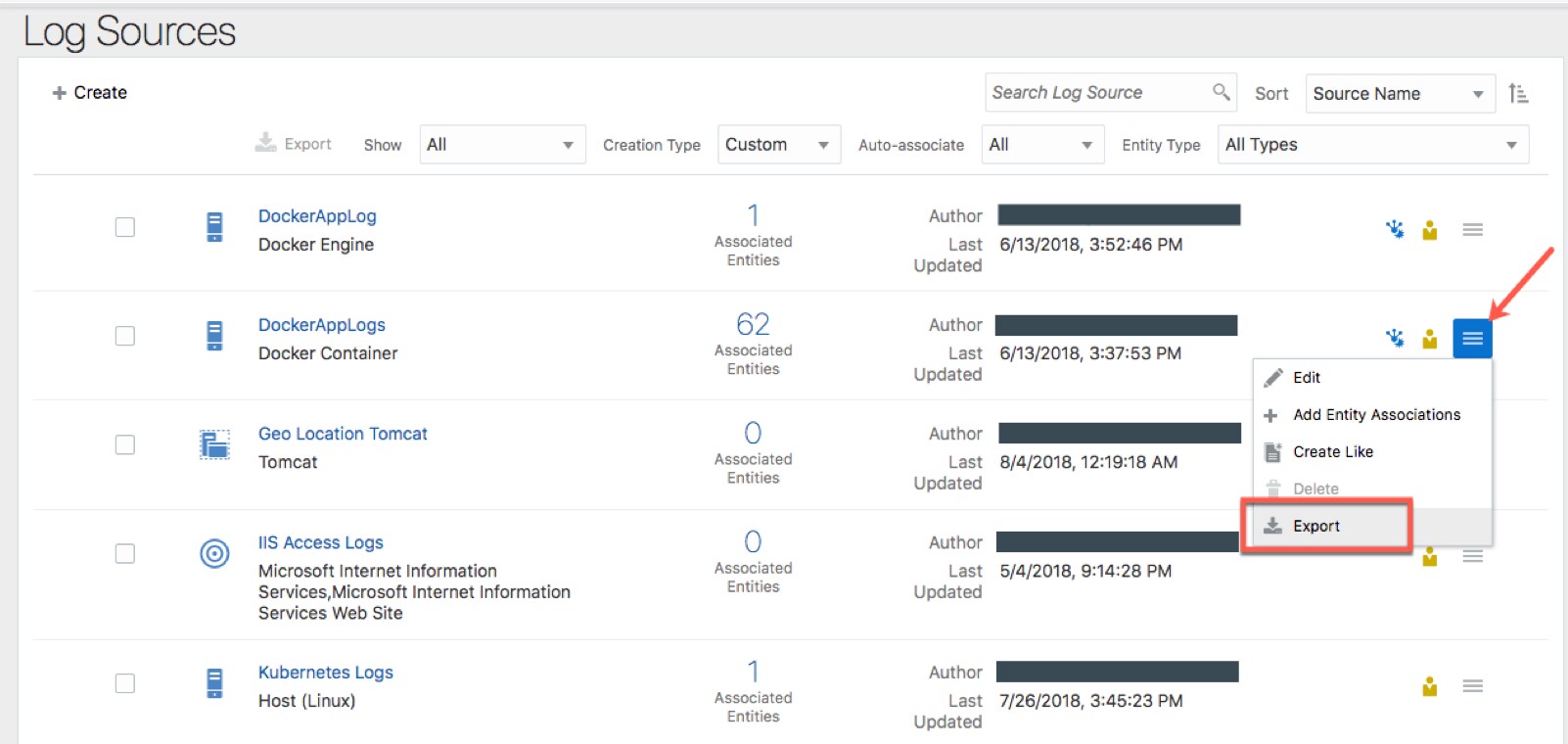
Task: Click the yellow entity icon in DockerAppLog row
Action: pyautogui.click(x=1430, y=230)
